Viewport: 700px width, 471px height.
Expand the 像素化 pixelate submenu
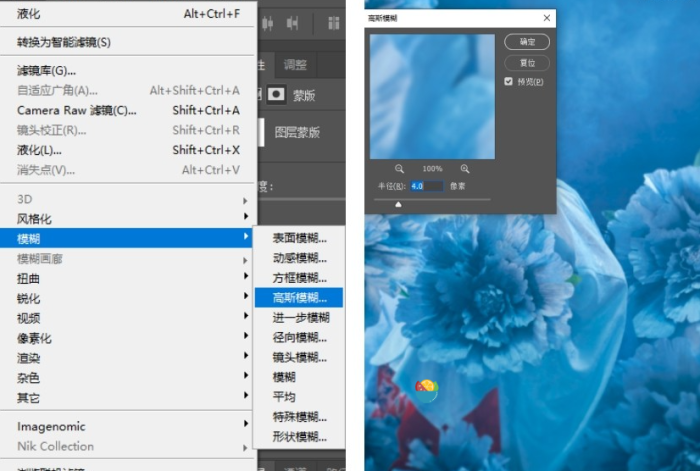click(126, 338)
